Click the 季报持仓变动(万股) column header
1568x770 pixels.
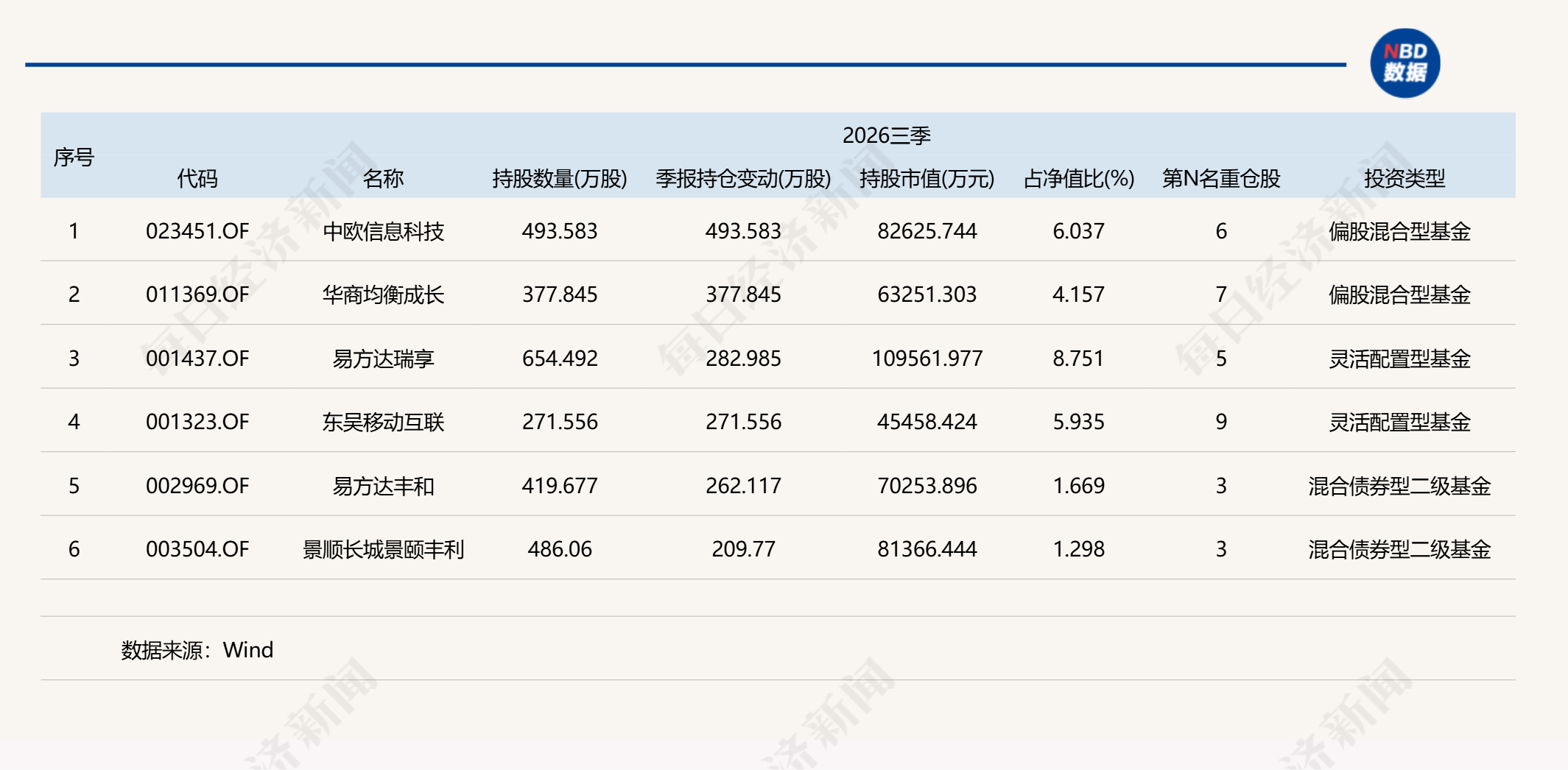(x=744, y=178)
